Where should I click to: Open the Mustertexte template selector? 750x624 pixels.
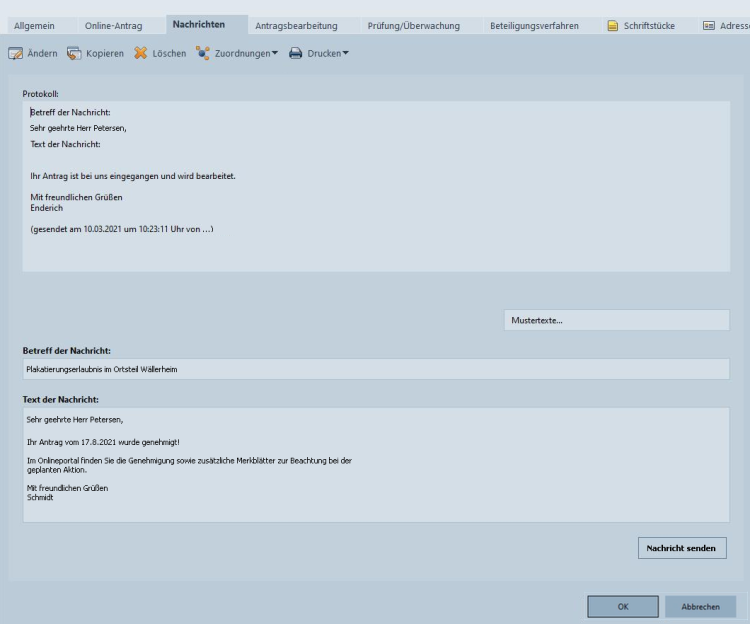pos(616,321)
